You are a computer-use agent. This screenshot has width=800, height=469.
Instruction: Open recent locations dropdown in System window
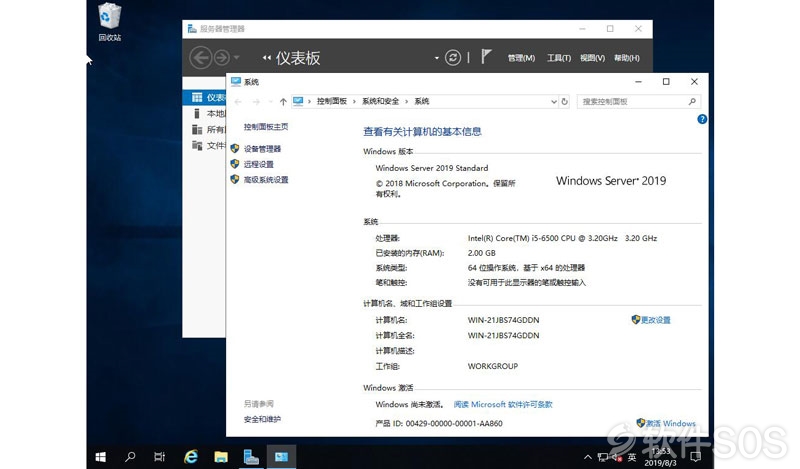(x=270, y=102)
